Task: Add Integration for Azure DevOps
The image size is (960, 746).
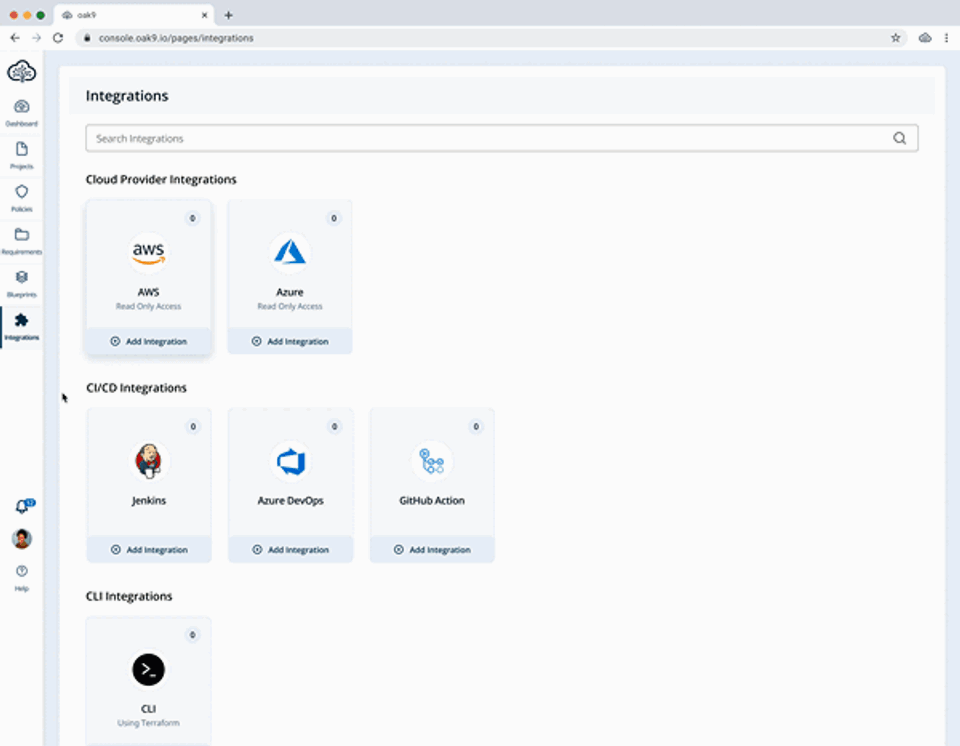Action: [291, 549]
